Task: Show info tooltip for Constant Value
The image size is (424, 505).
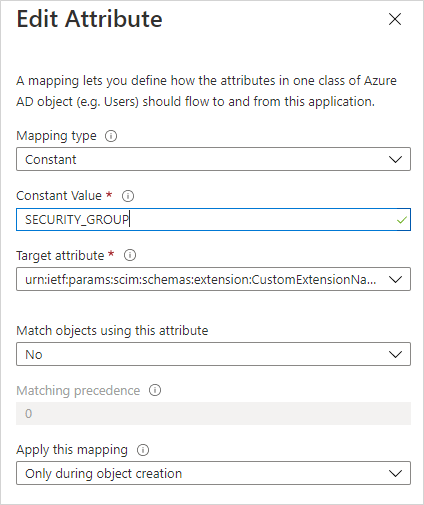Action: click(x=128, y=196)
